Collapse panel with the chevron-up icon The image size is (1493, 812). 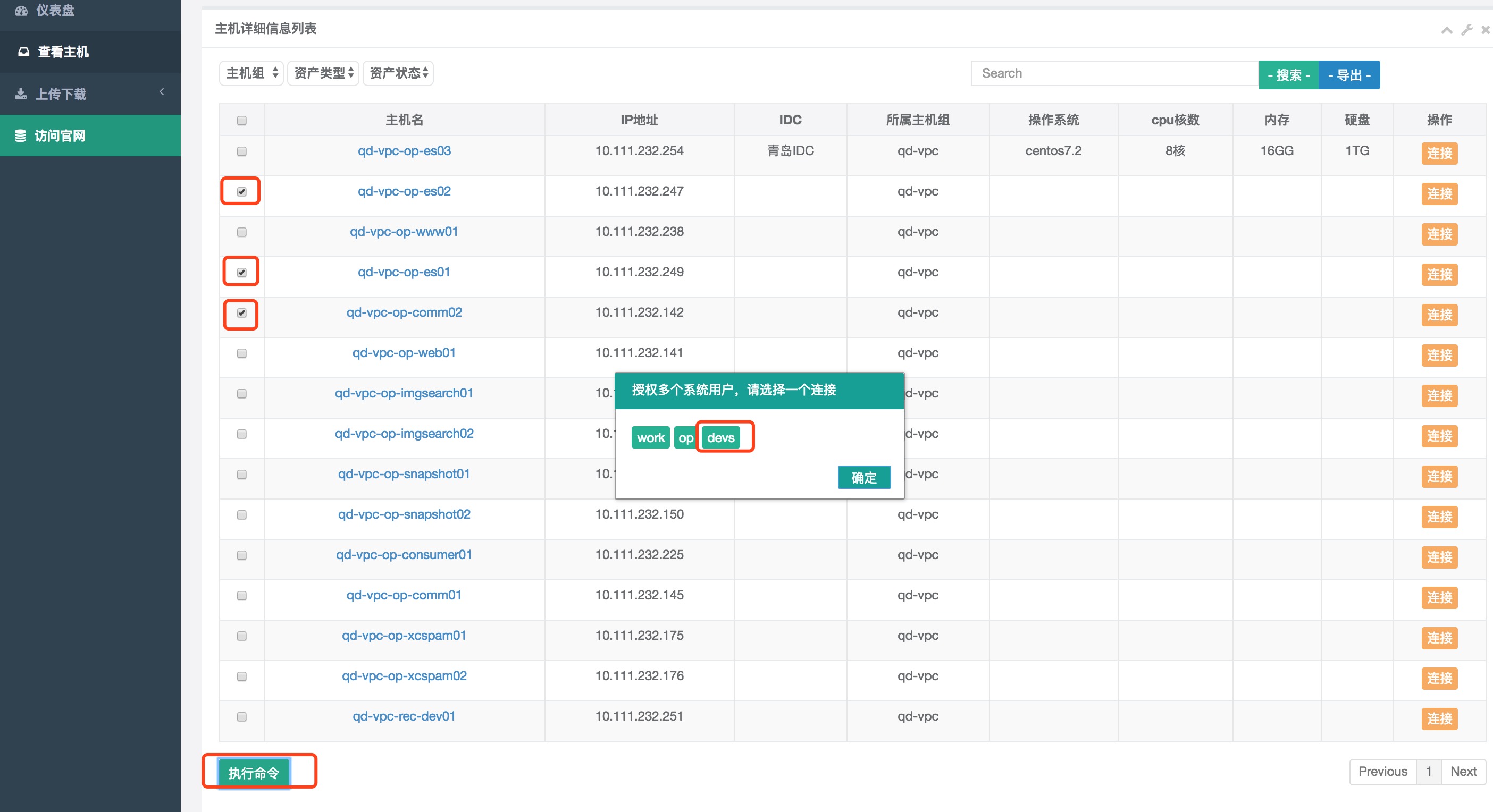click(x=1447, y=30)
